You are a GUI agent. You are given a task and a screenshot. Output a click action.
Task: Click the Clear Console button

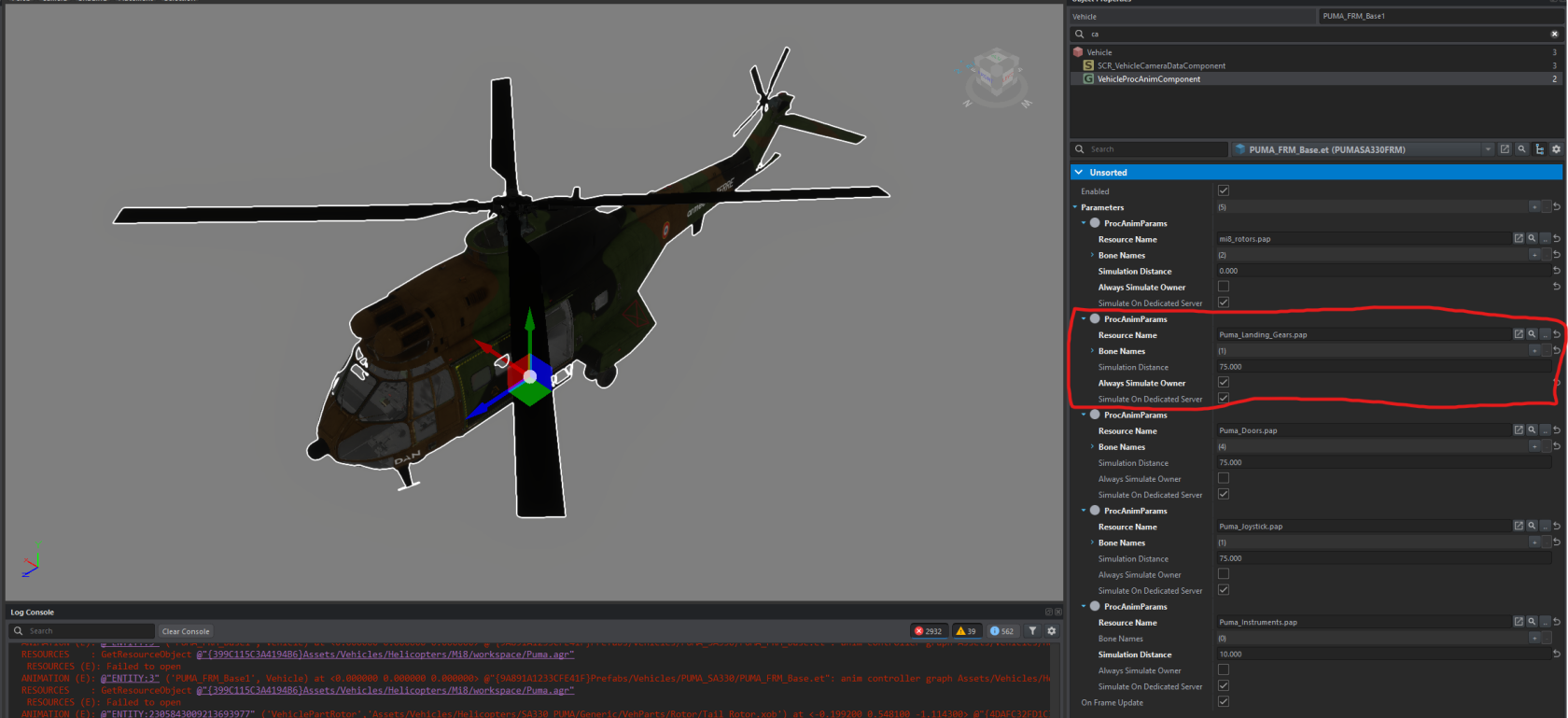pos(186,631)
